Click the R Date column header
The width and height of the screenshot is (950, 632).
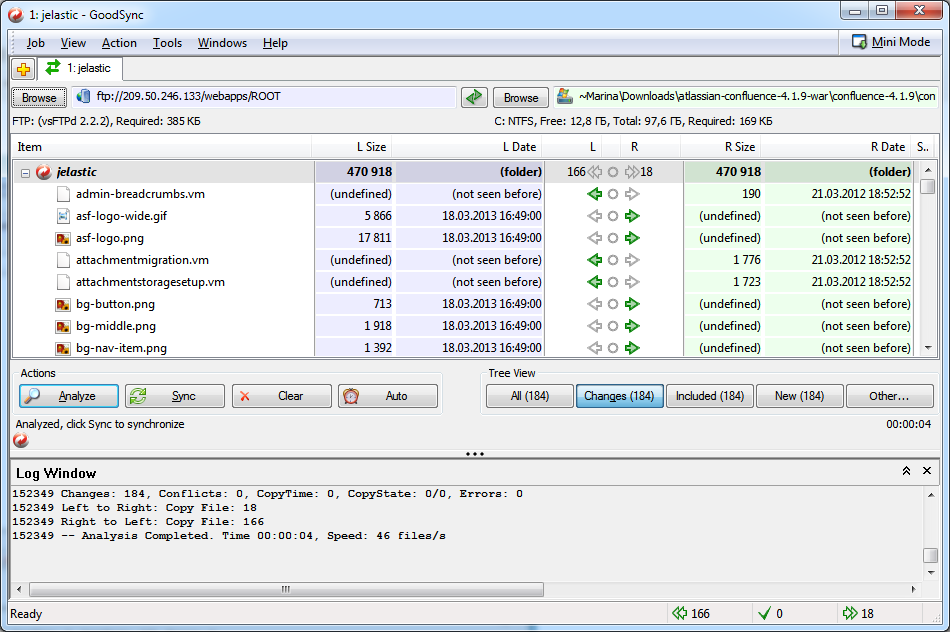pos(837,147)
